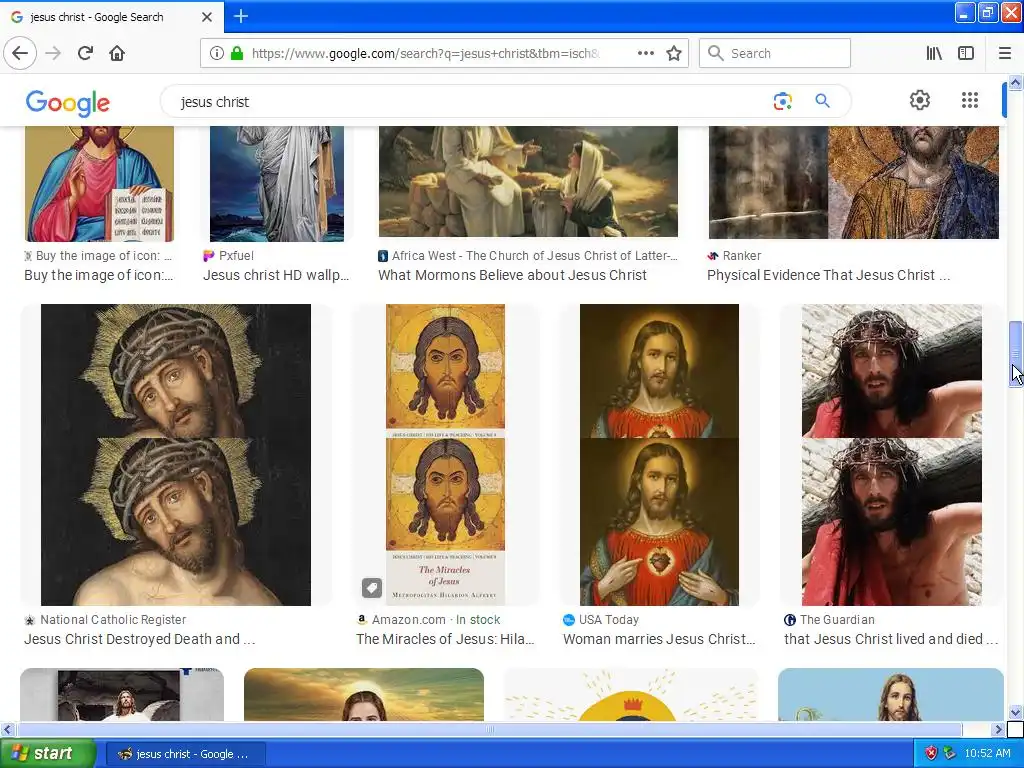Follow 'Woman marries Jesus Christ...' link
Viewport: 1024px width, 768px height.
(x=659, y=639)
